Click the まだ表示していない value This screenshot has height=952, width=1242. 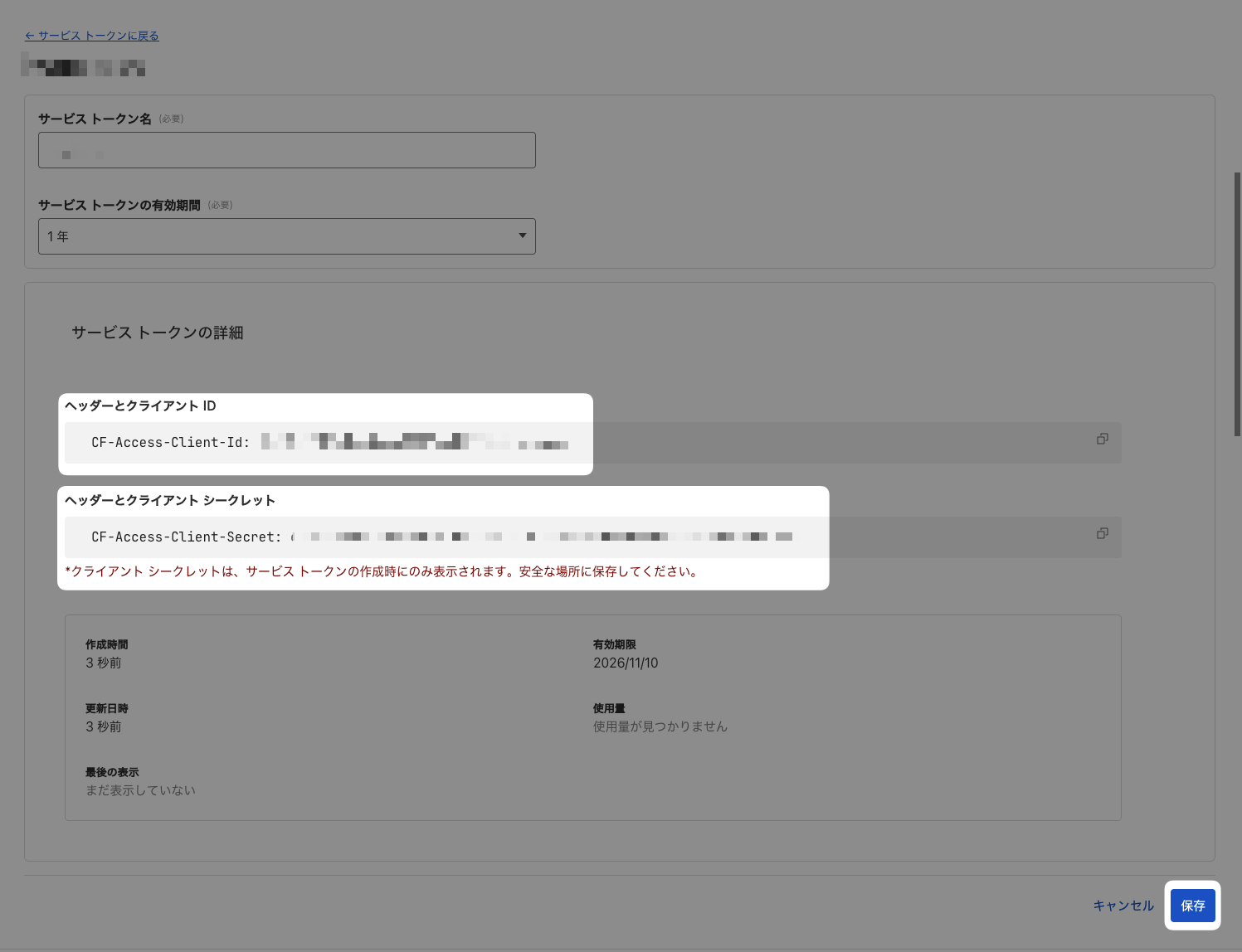[x=141, y=790]
